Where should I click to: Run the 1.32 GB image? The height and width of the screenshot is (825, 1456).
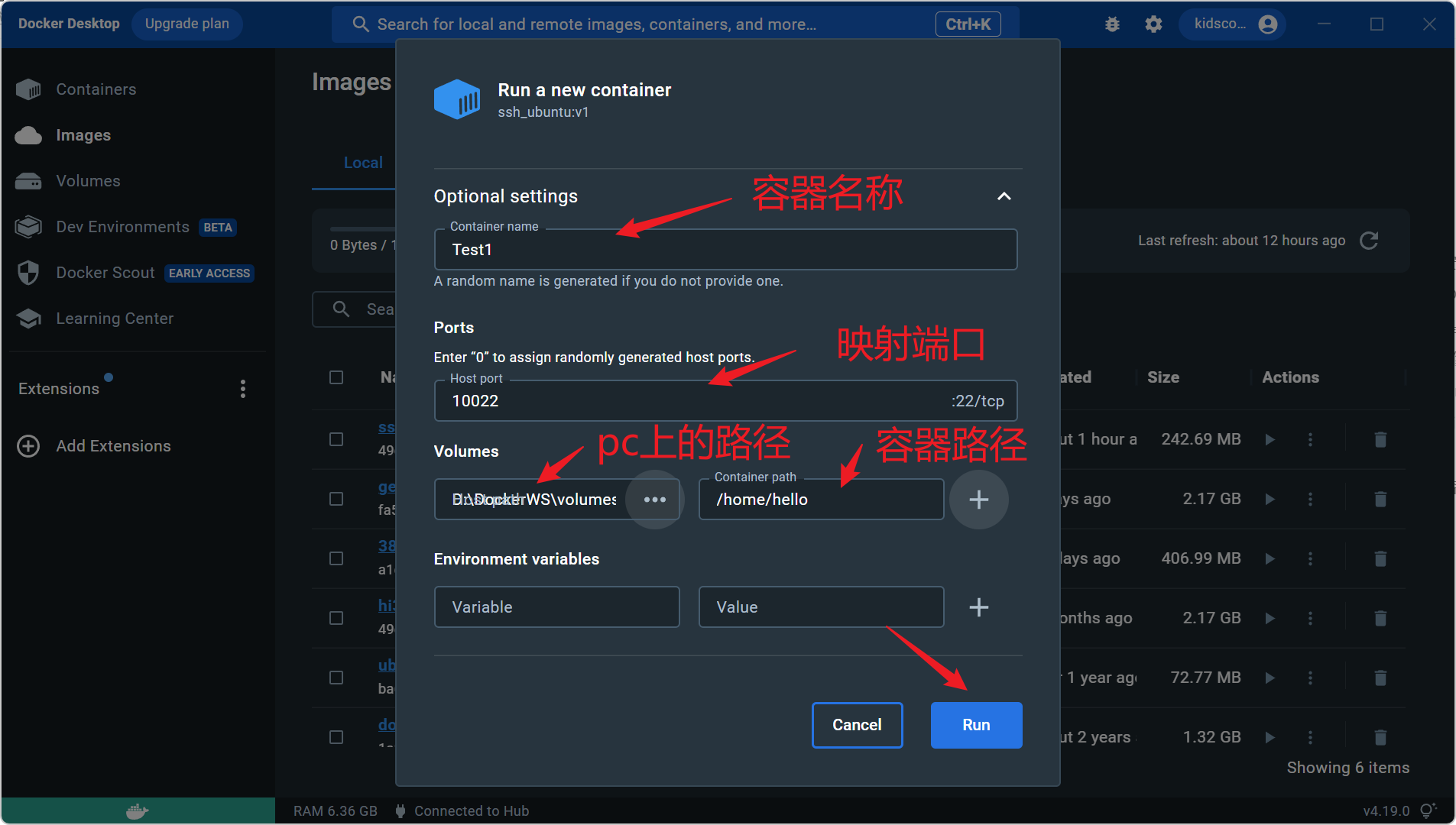point(1270,737)
